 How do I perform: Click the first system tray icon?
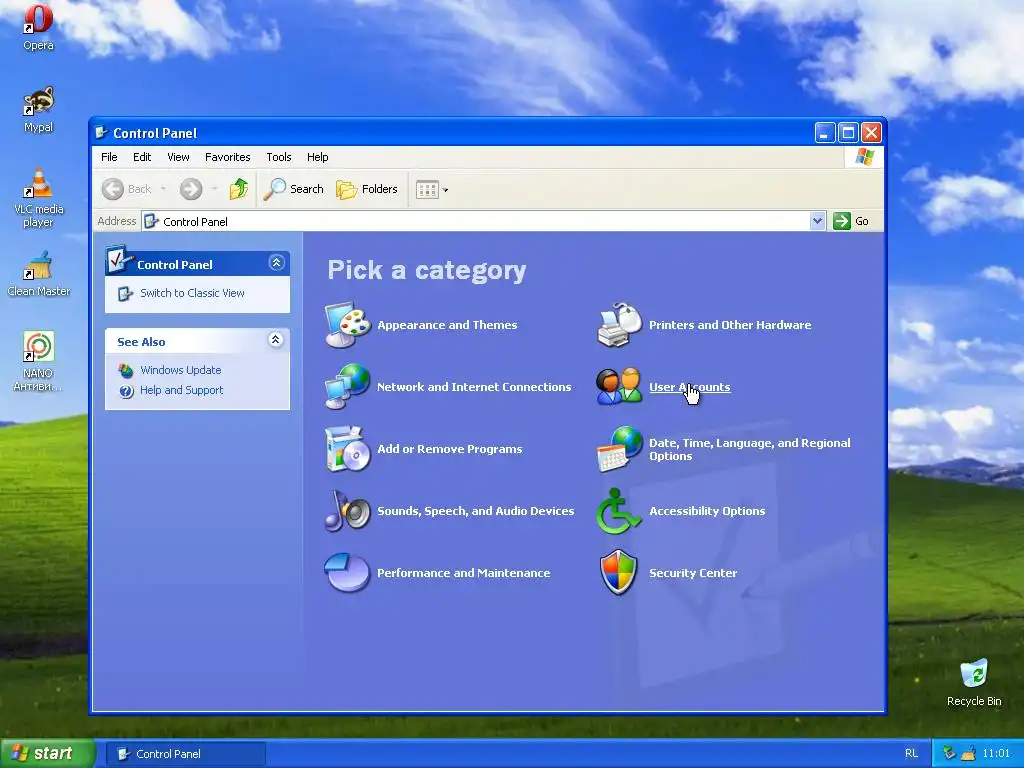[949, 754]
